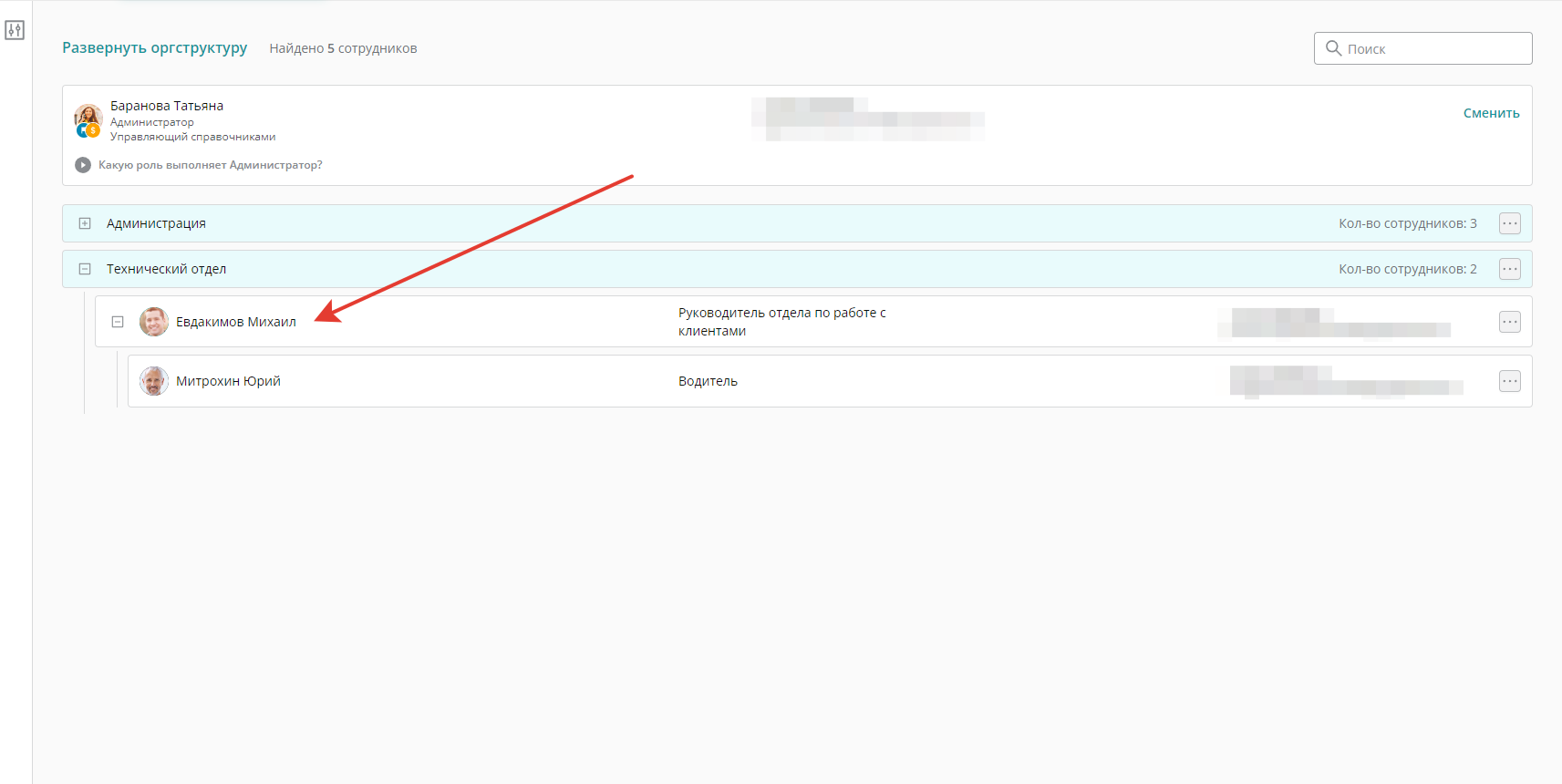This screenshot has height=784, width=1562.
Task: Open the filter settings sidebar icon
Action: pyautogui.click(x=15, y=30)
